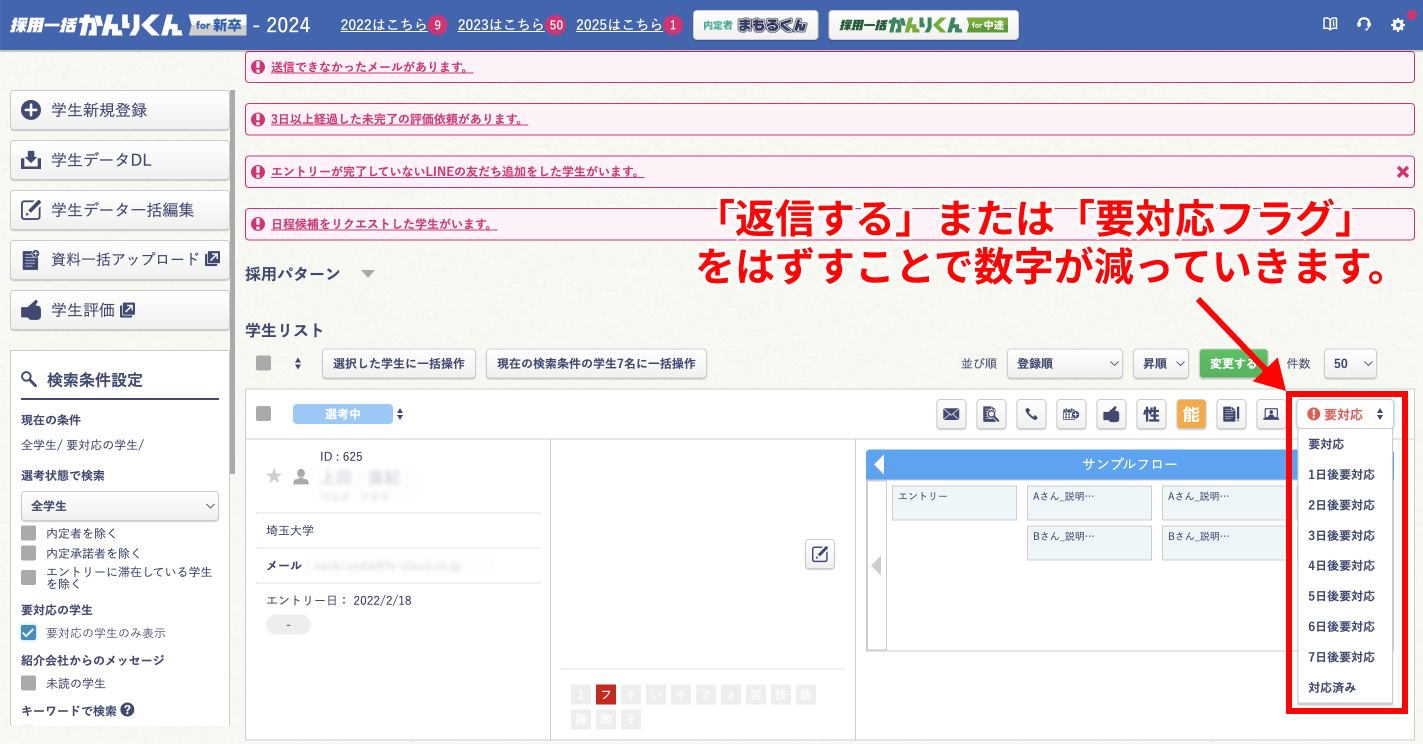Check the 未読の学生 filter checkbox

[27, 682]
